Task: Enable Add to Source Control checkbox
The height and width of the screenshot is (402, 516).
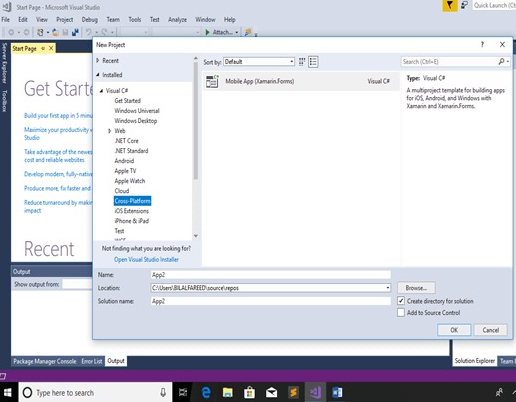Action: [x=401, y=313]
